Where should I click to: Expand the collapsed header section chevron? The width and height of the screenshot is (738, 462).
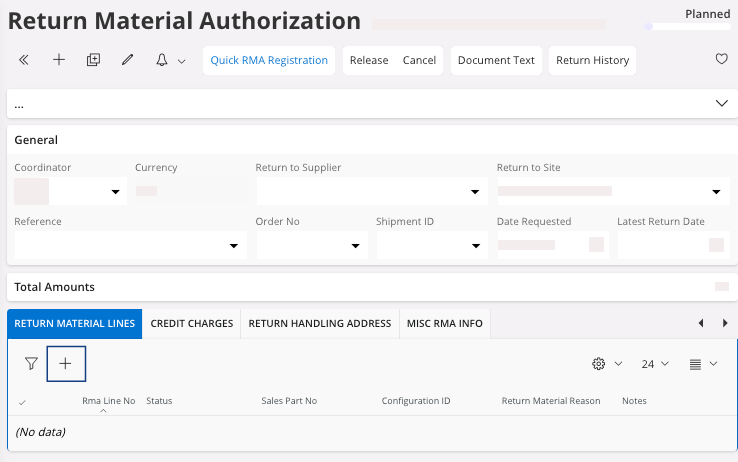pos(721,103)
